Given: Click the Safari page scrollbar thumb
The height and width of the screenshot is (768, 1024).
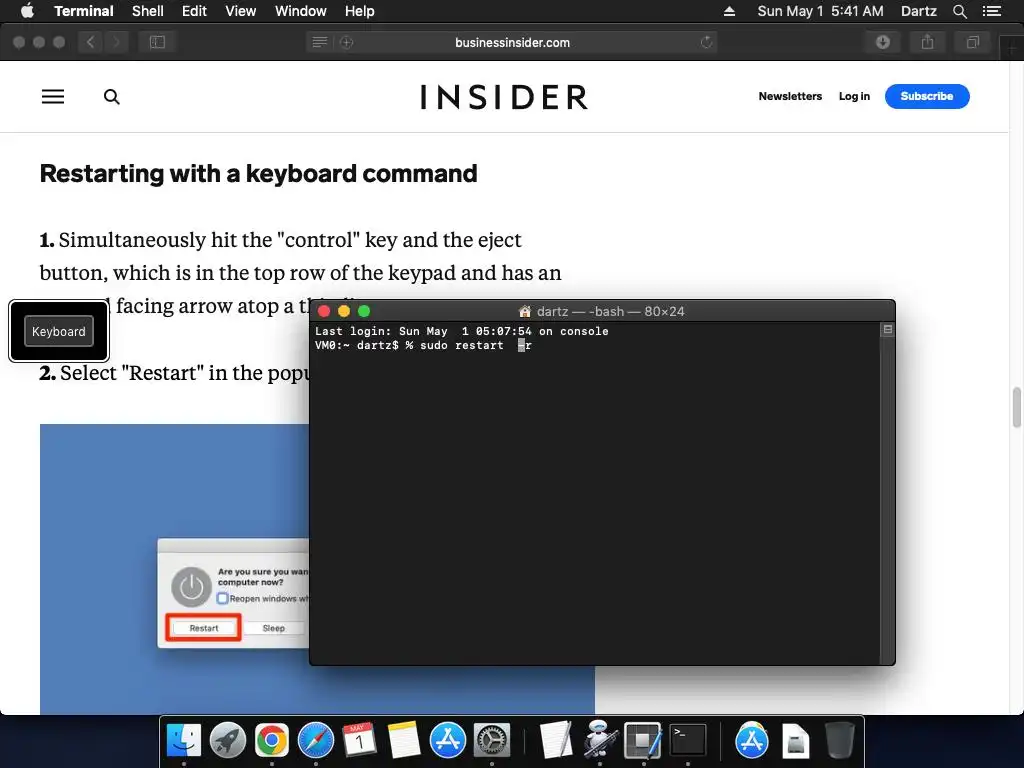Looking at the screenshot, I should (x=1016, y=407).
